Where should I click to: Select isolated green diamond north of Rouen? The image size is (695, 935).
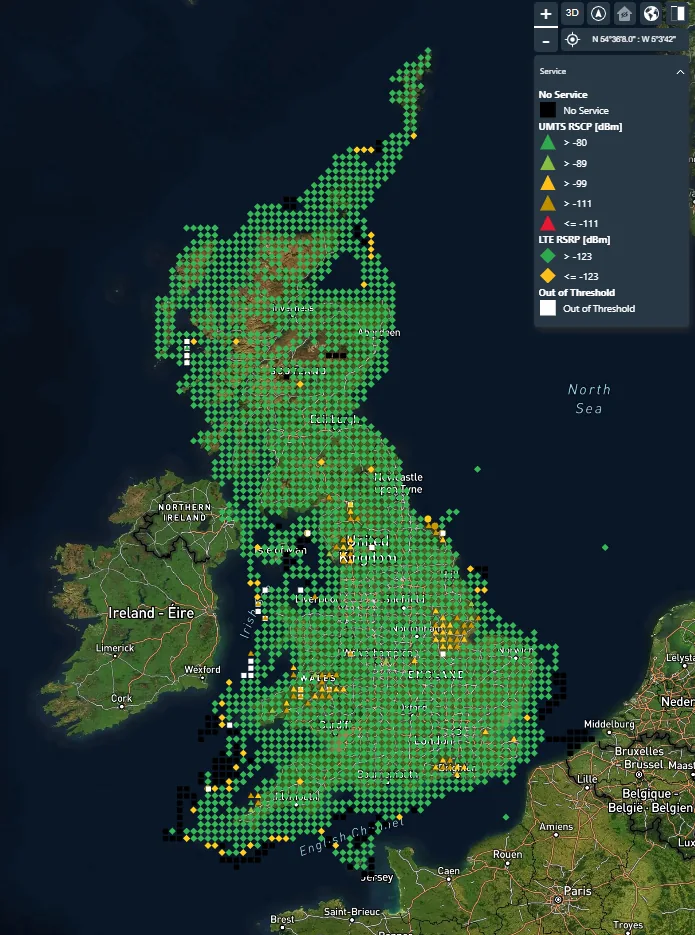coord(506,817)
